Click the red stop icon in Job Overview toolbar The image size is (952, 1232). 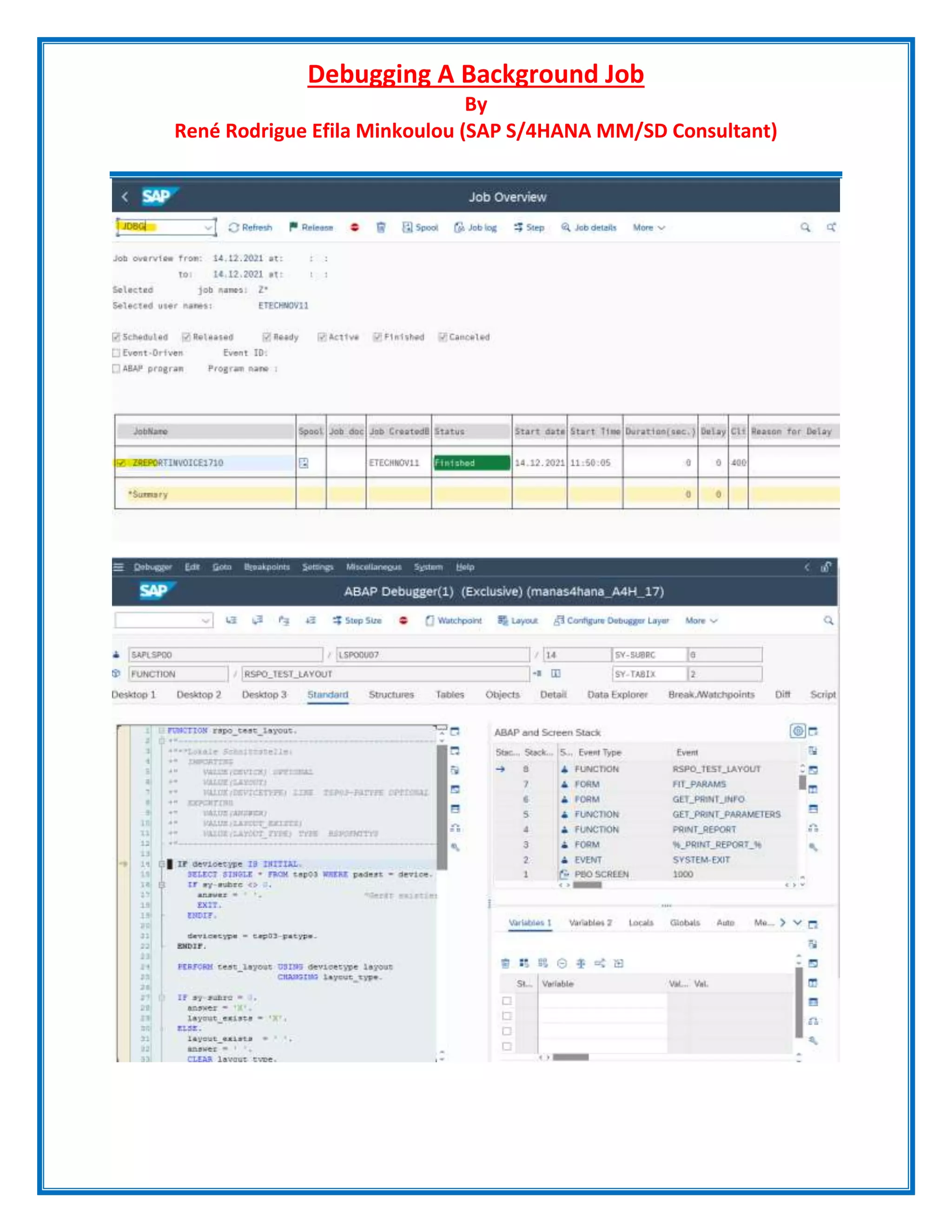(x=355, y=227)
